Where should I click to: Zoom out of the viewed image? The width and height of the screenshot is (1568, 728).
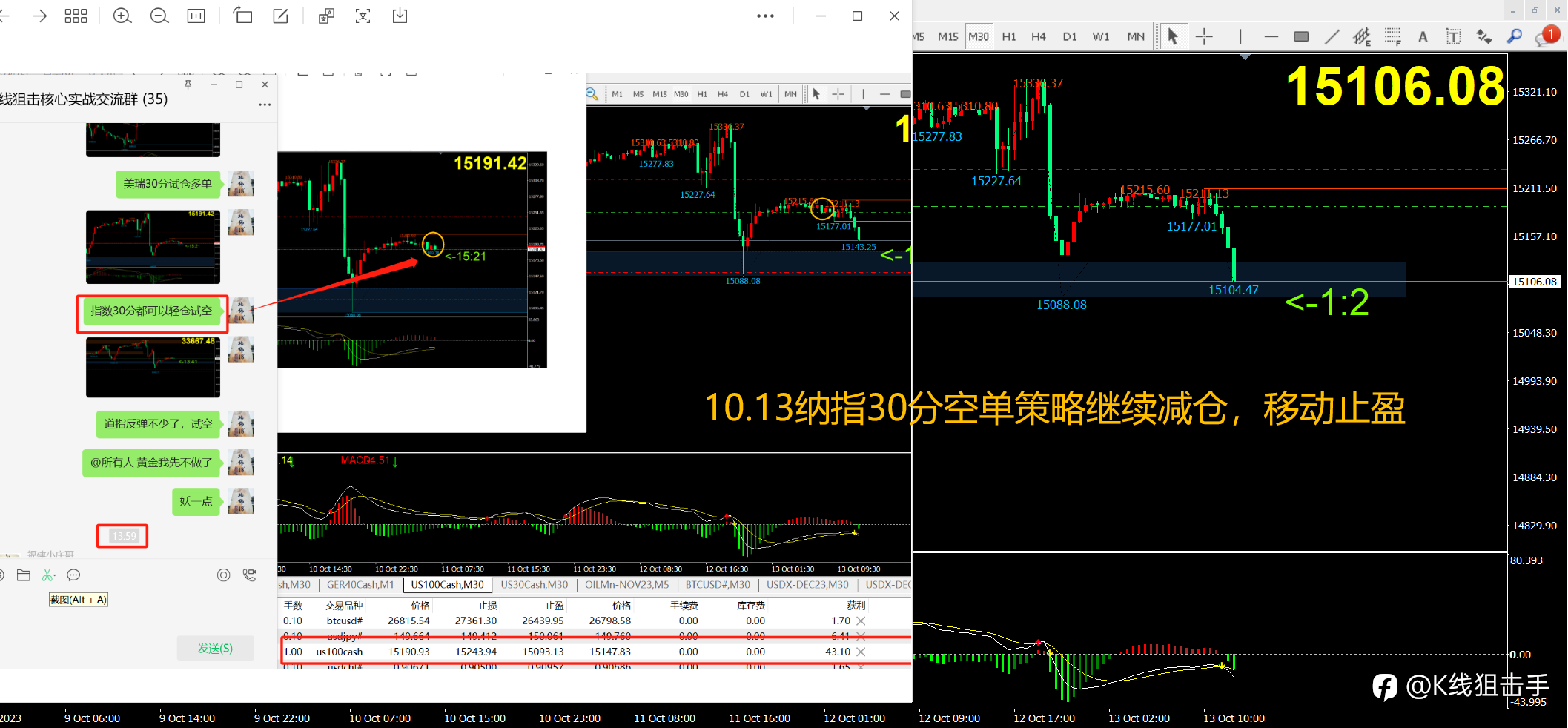(159, 16)
